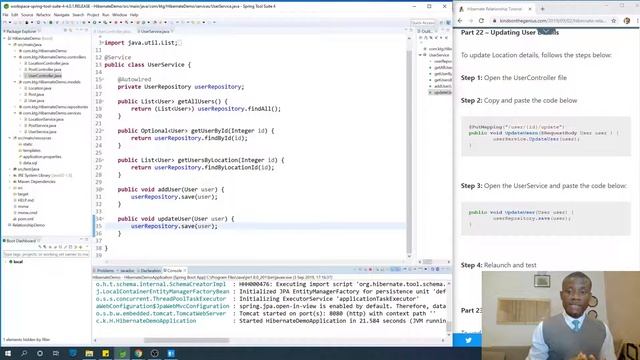Close the Hibernate Relationship Tutorial tab
The height and width of the screenshot is (360, 640).
[530, 9]
